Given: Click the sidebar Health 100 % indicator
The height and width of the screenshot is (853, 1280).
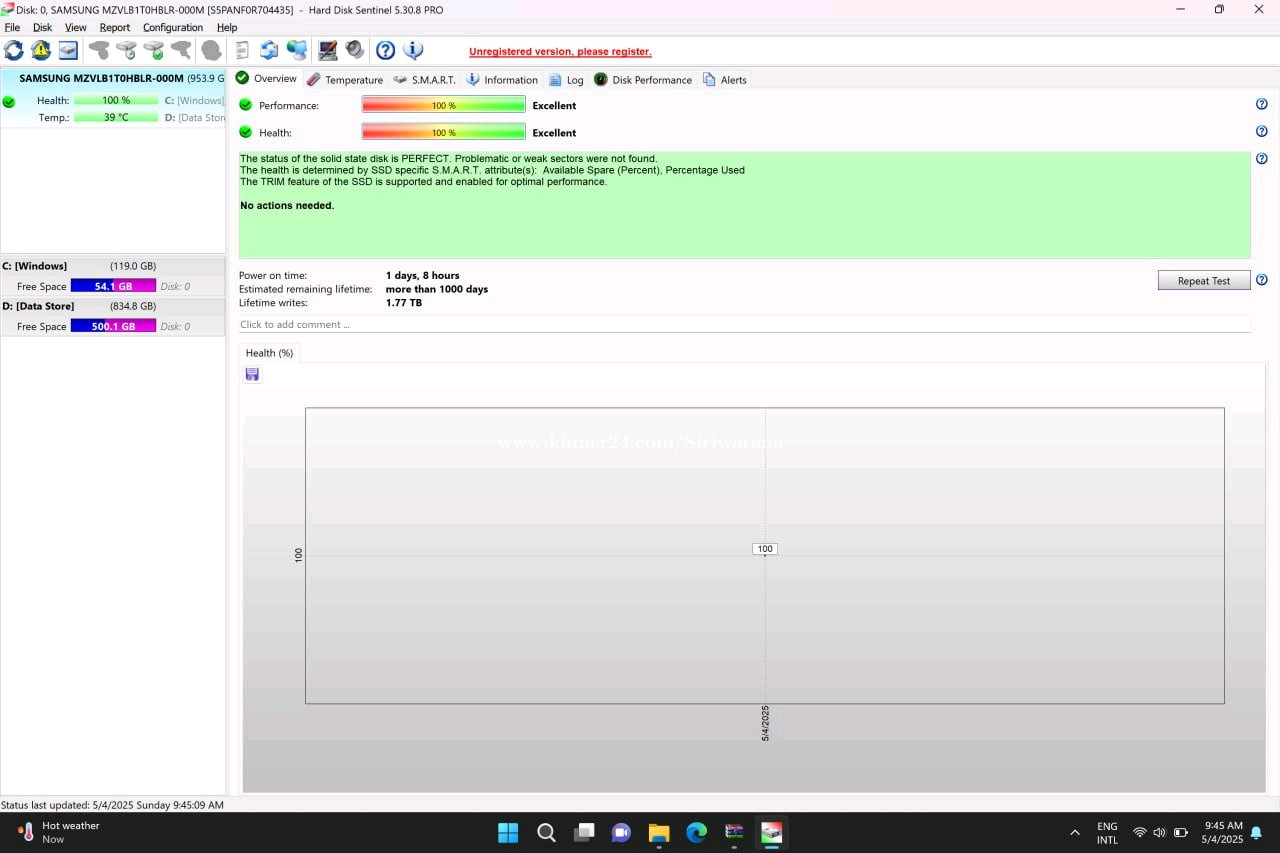Looking at the screenshot, I should click(116, 100).
